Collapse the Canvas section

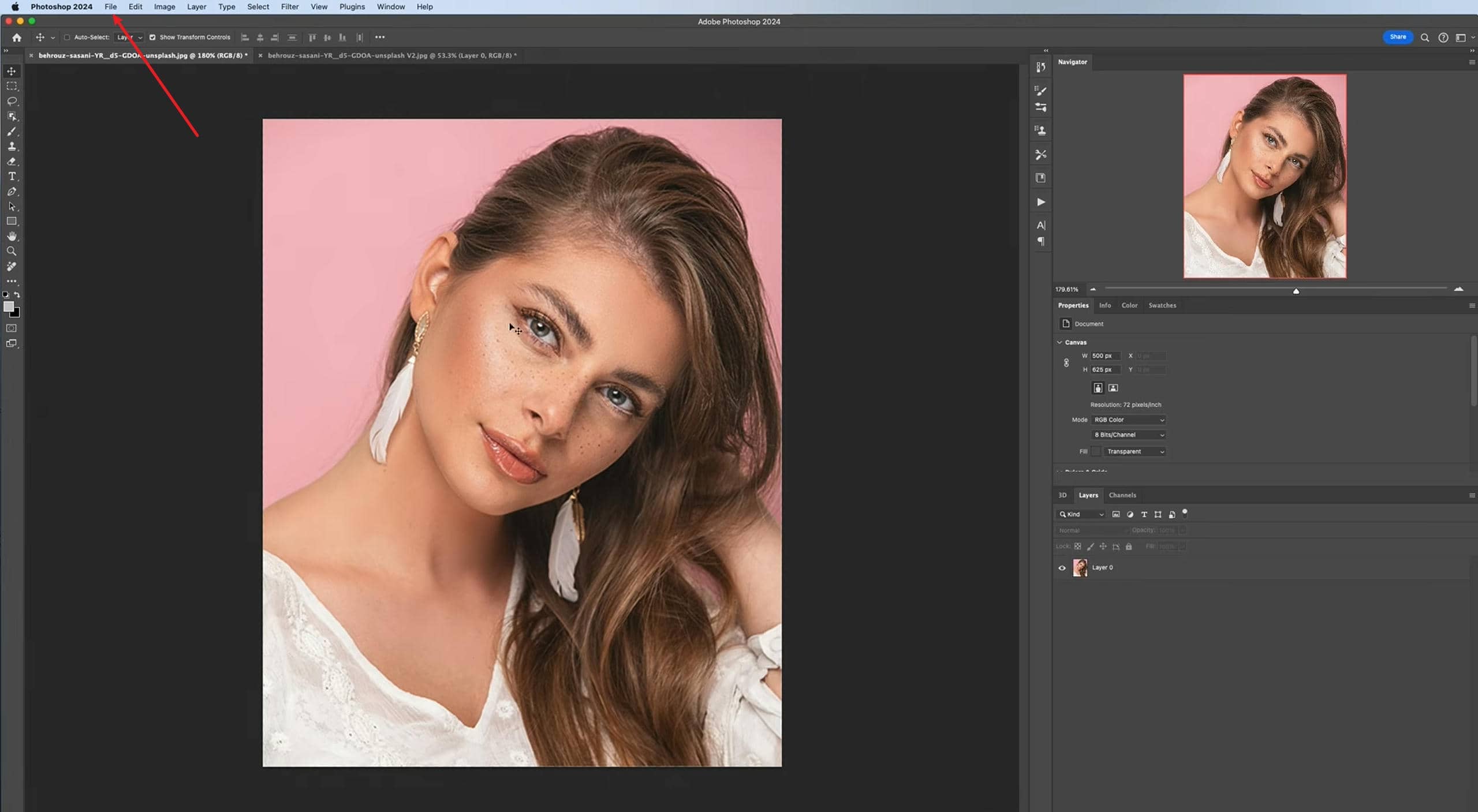1059,342
